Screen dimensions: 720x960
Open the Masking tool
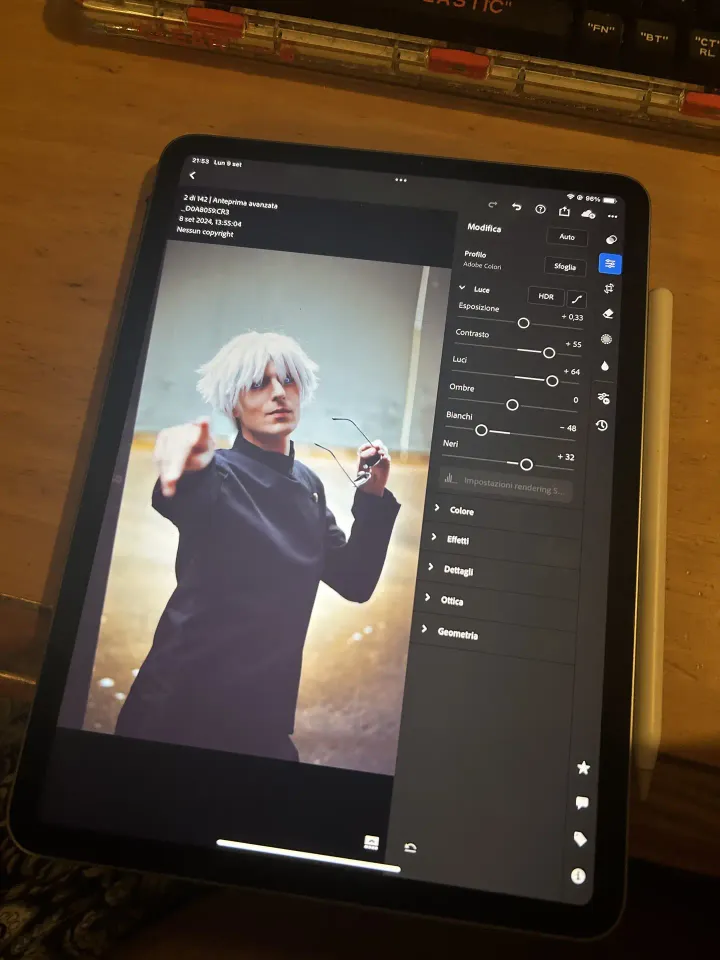point(606,339)
